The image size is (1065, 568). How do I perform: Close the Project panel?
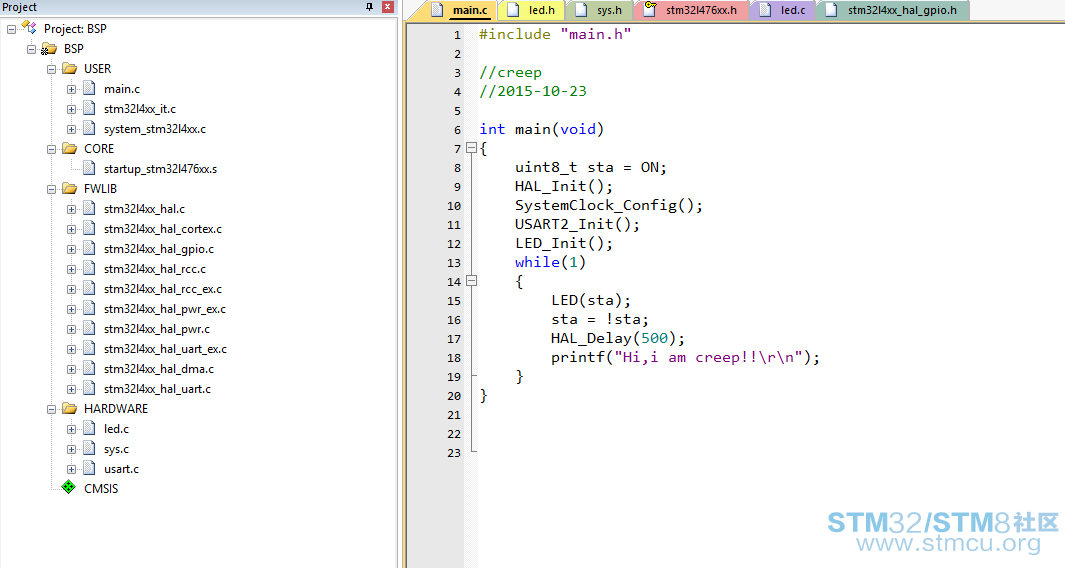(388, 7)
